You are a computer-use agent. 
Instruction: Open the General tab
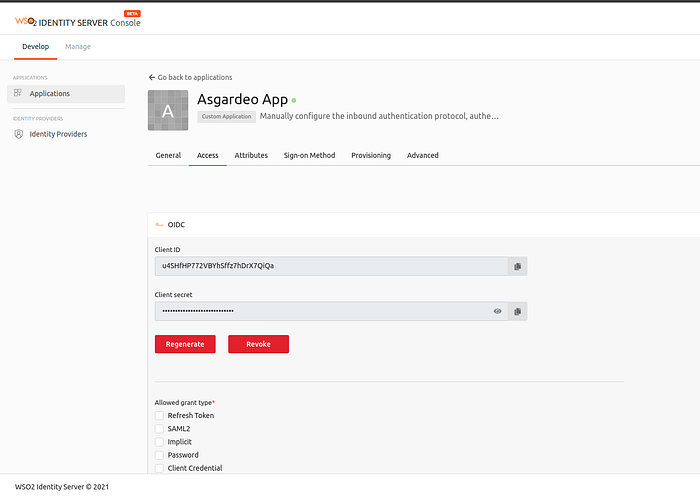tap(168, 155)
